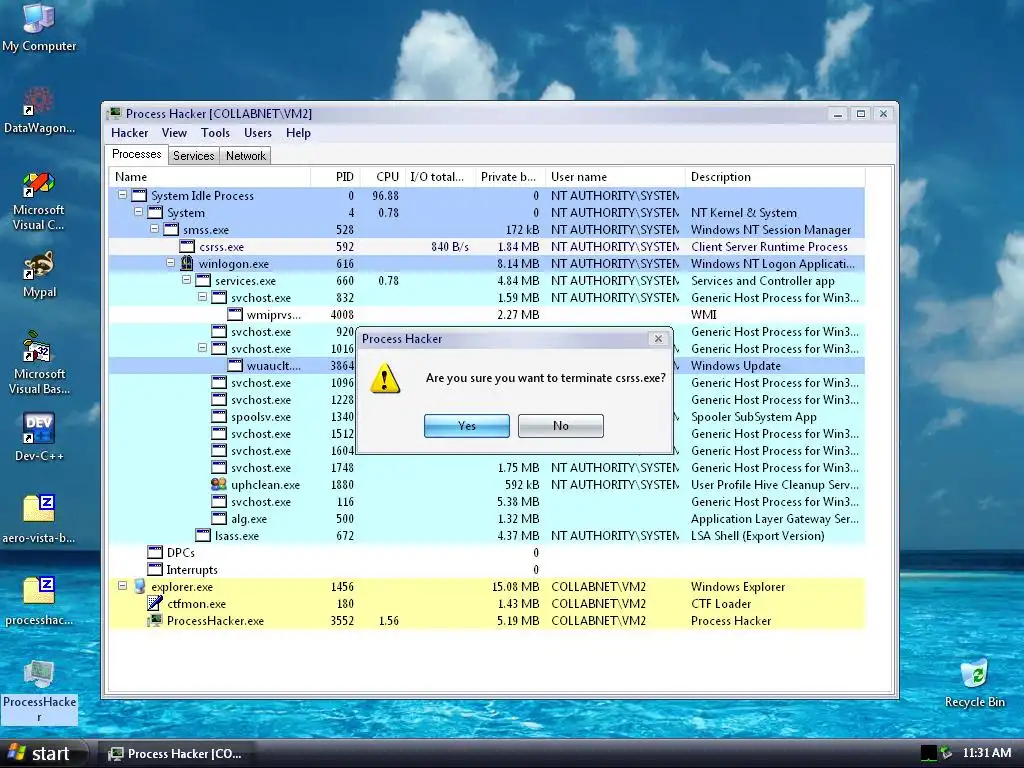Select the processhacker zip archive icon
The image size is (1024, 768).
(x=39, y=601)
